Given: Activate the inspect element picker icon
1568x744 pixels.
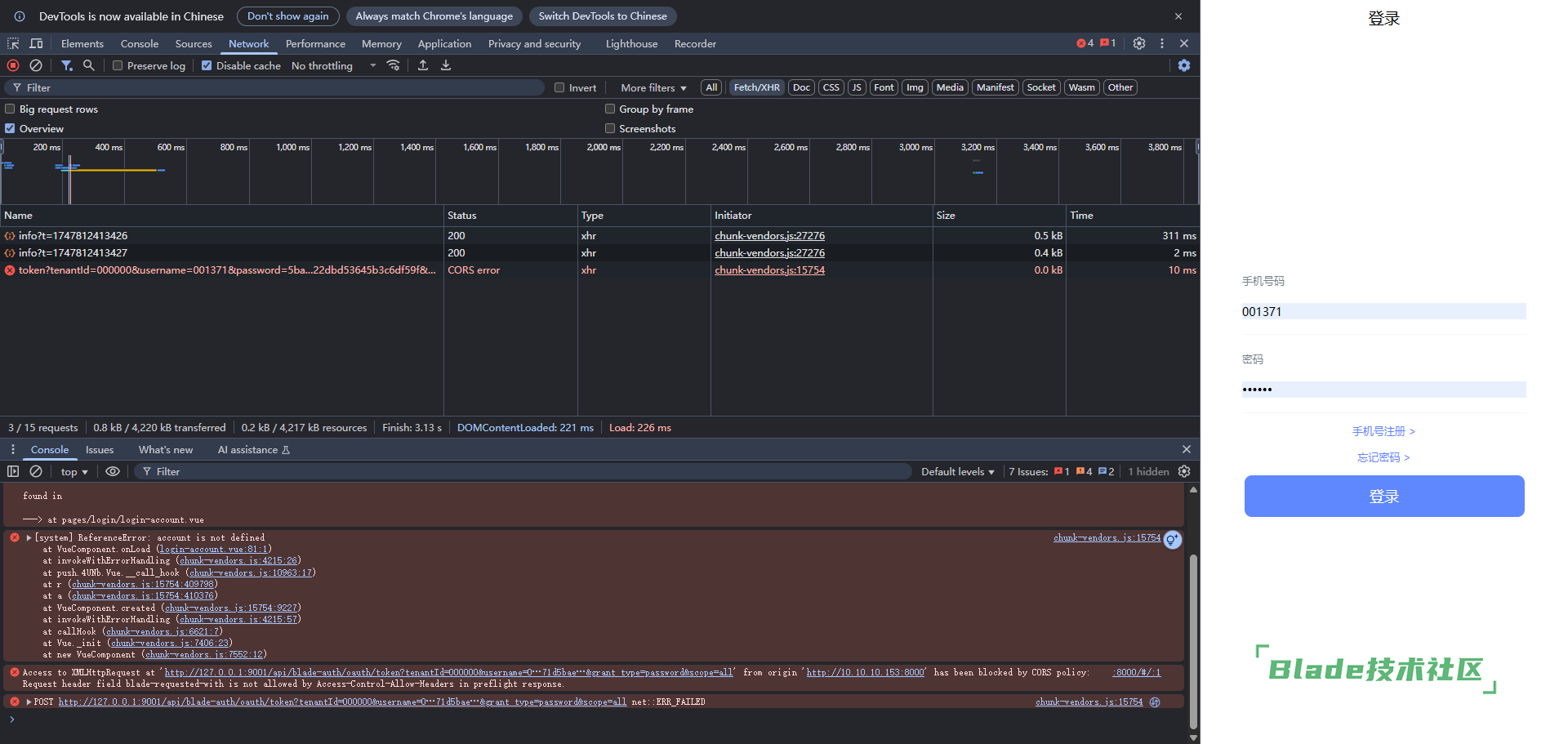Looking at the screenshot, I should (x=13, y=43).
